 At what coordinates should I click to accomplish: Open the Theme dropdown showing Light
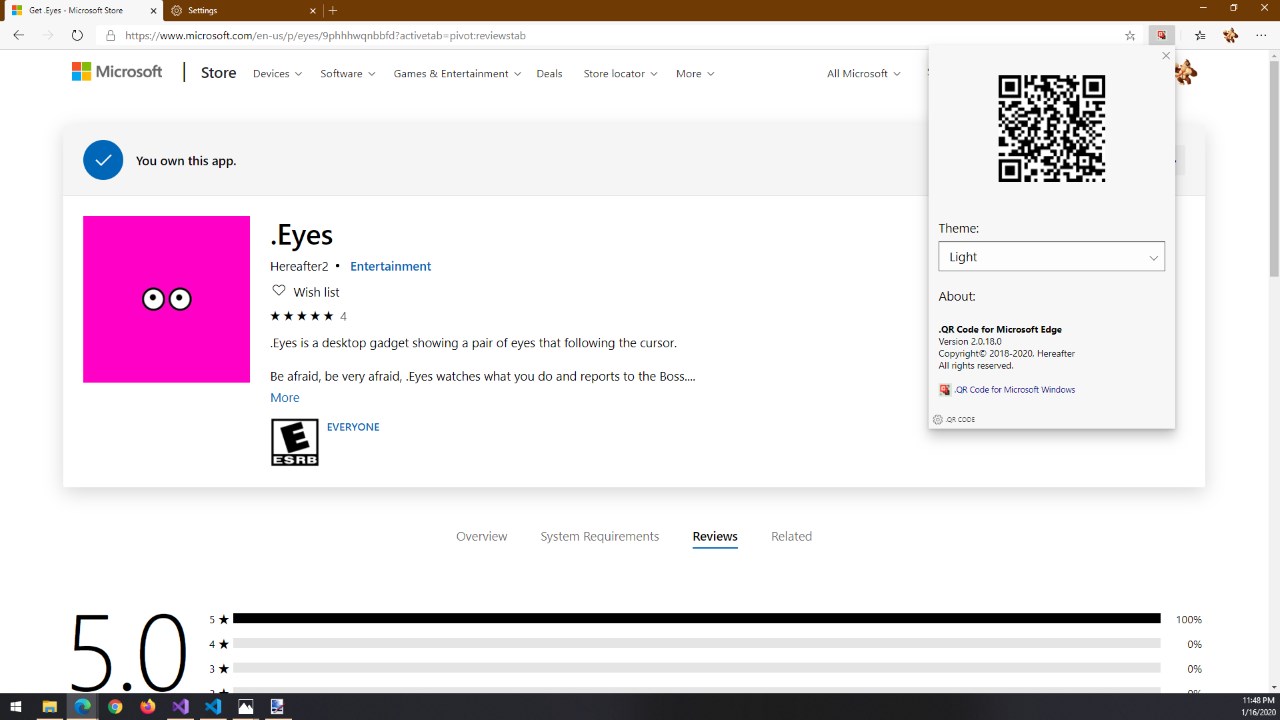[1052, 256]
